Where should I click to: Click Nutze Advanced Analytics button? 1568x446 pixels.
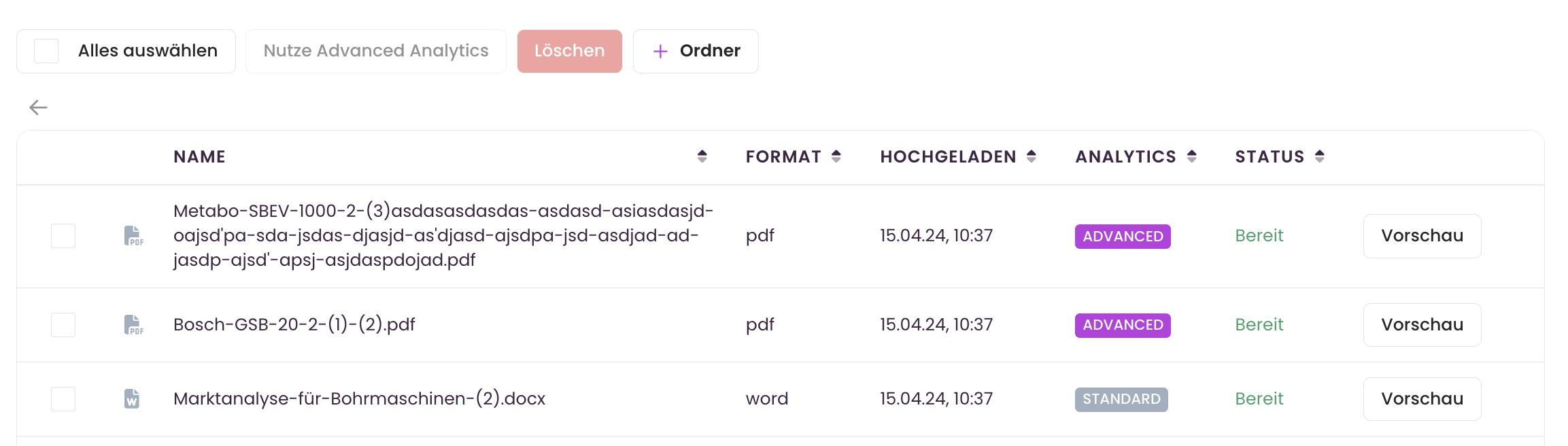pyautogui.click(x=375, y=51)
